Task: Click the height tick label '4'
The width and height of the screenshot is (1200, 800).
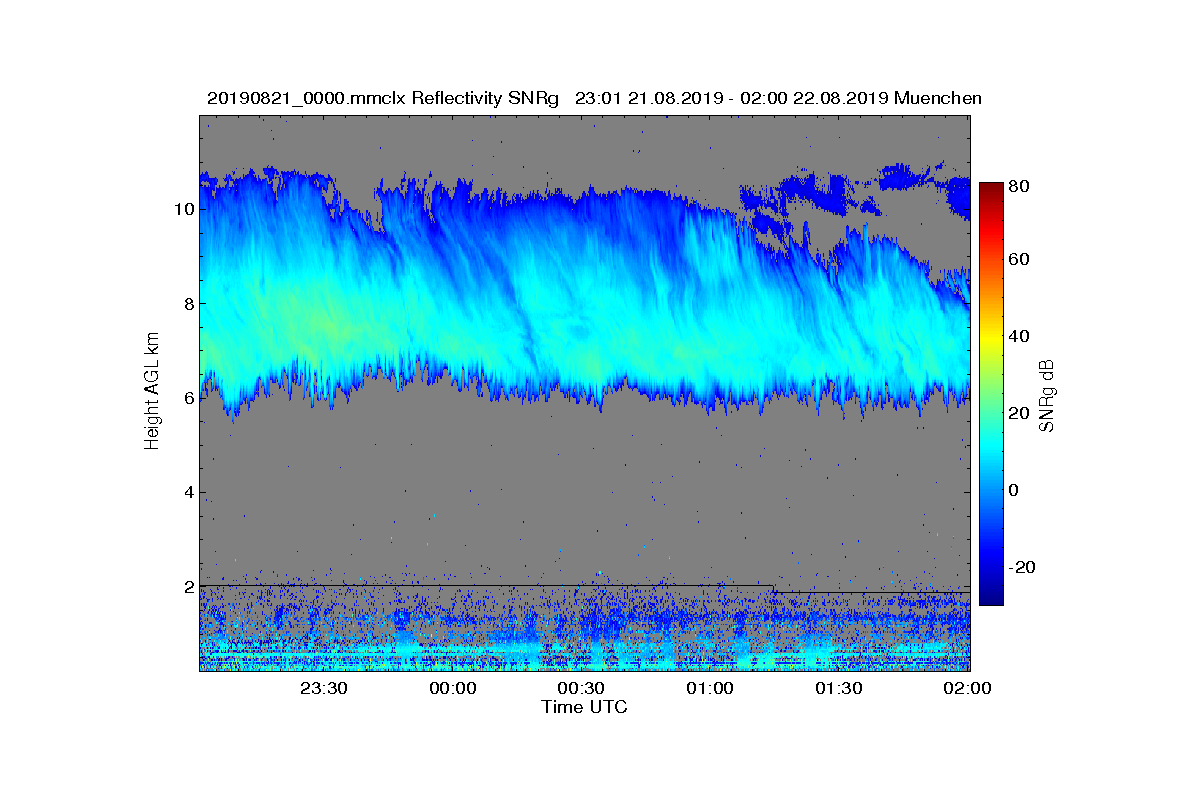Action: (x=189, y=492)
